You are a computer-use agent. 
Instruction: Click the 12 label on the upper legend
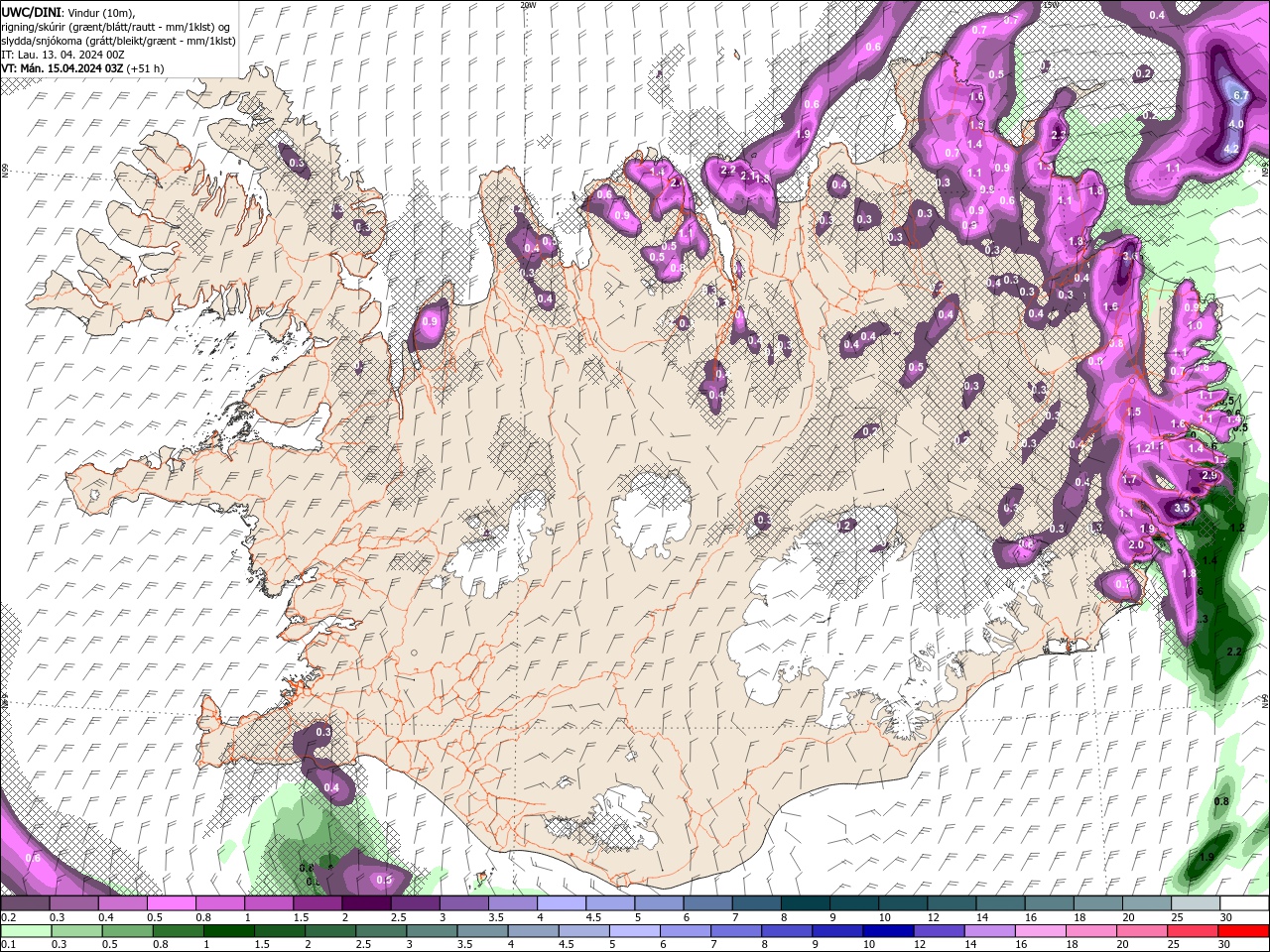click(934, 917)
